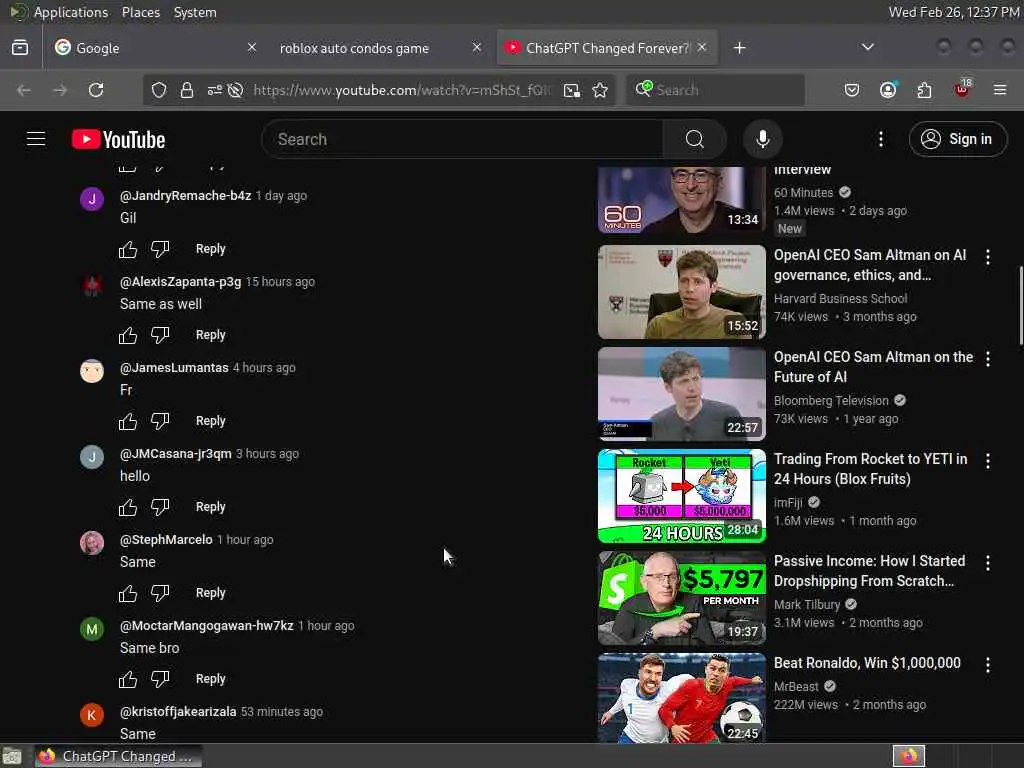
Task: Open a new browser tab
Action: click(739, 48)
